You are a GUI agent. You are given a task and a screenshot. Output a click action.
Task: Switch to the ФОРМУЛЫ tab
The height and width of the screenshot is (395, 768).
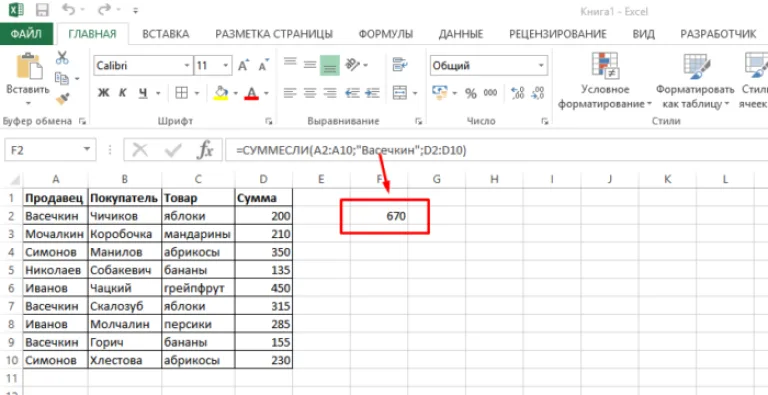coord(385,34)
